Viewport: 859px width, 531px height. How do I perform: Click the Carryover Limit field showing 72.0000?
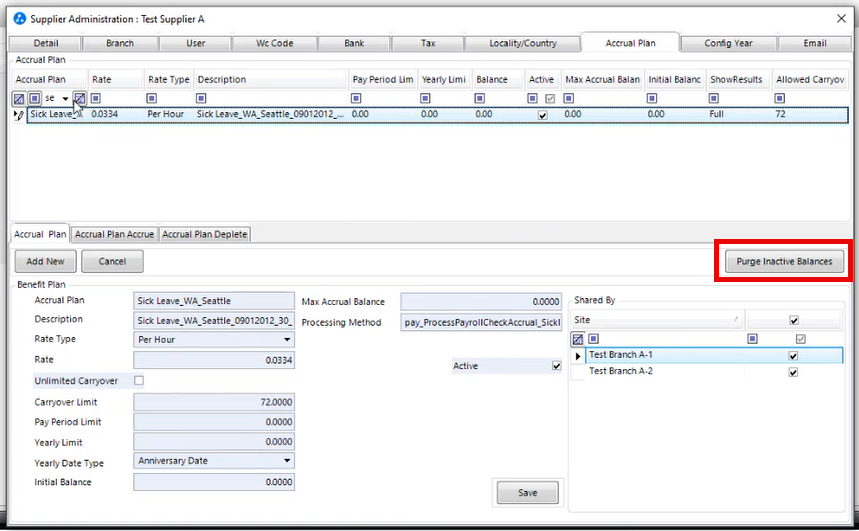coord(214,402)
